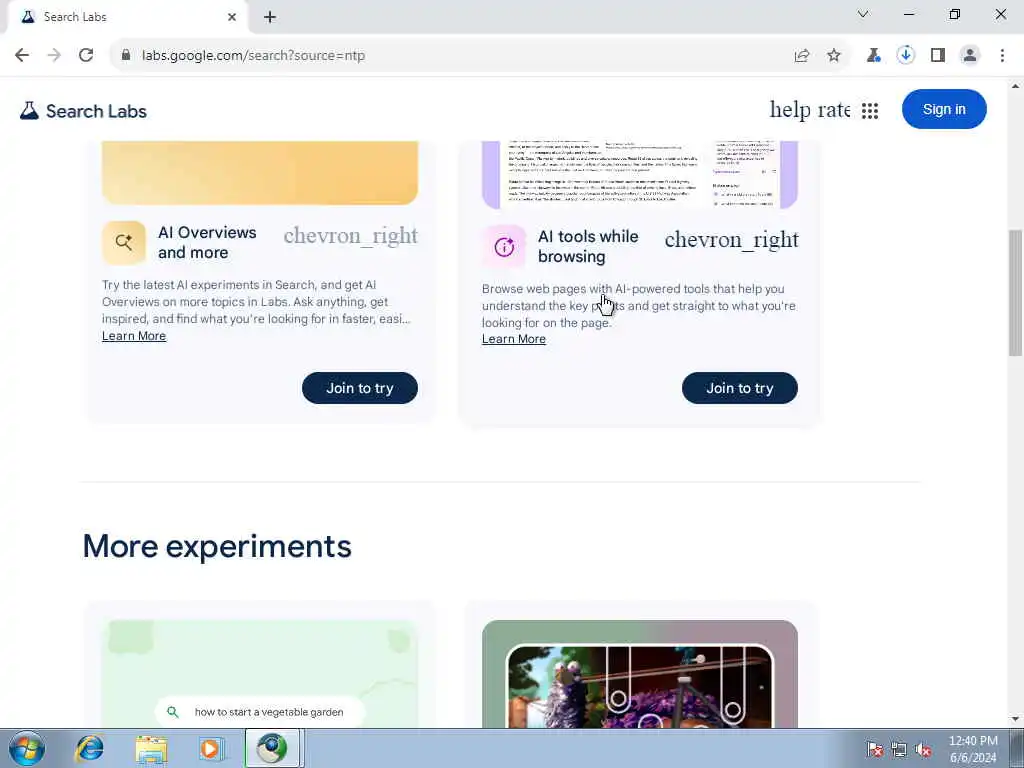Screen dimensions: 1024x768
Task: Bookmark this tab with star
Action: pos(834,56)
